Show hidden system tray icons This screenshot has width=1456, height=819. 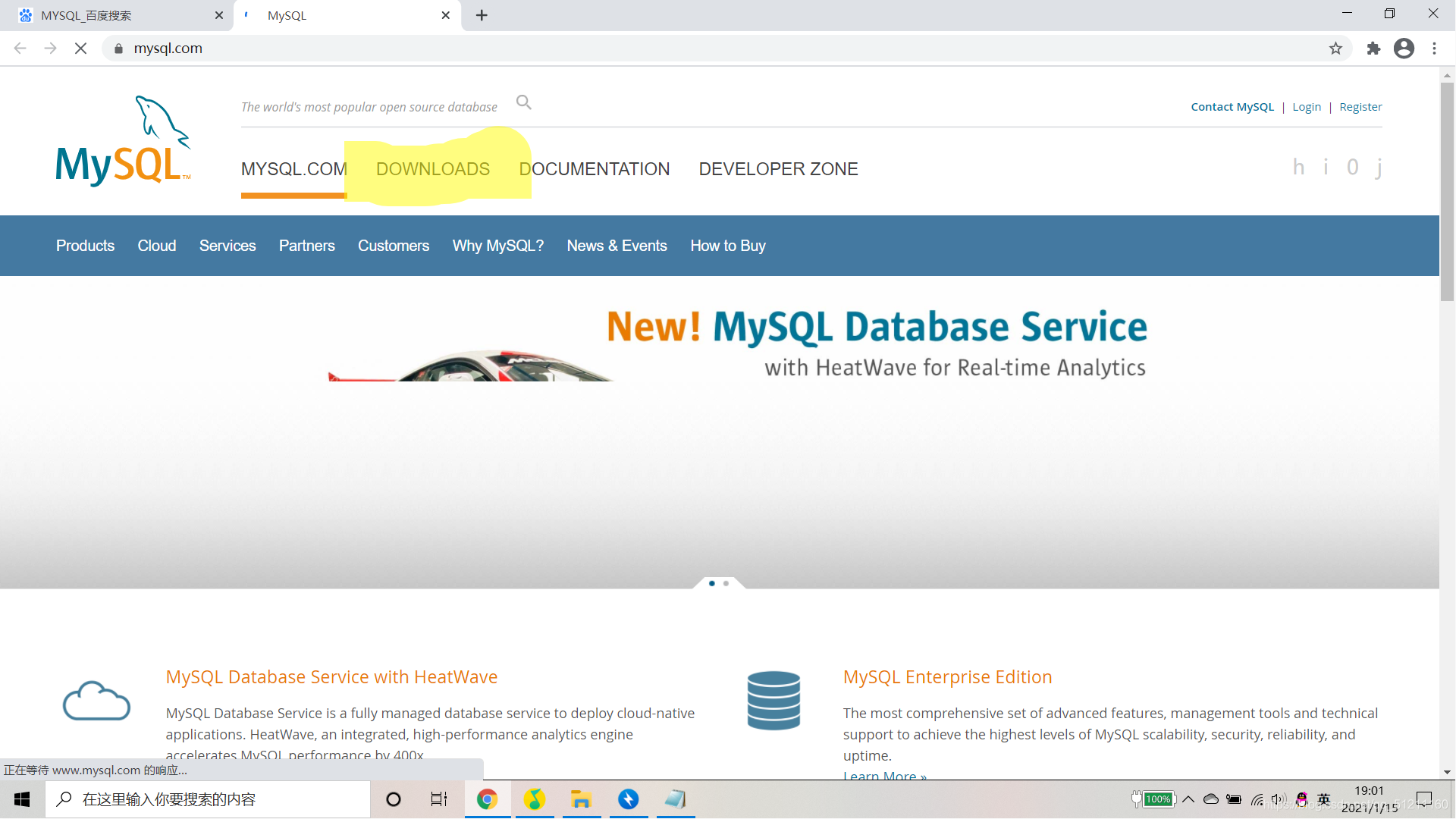coord(1188,799)
